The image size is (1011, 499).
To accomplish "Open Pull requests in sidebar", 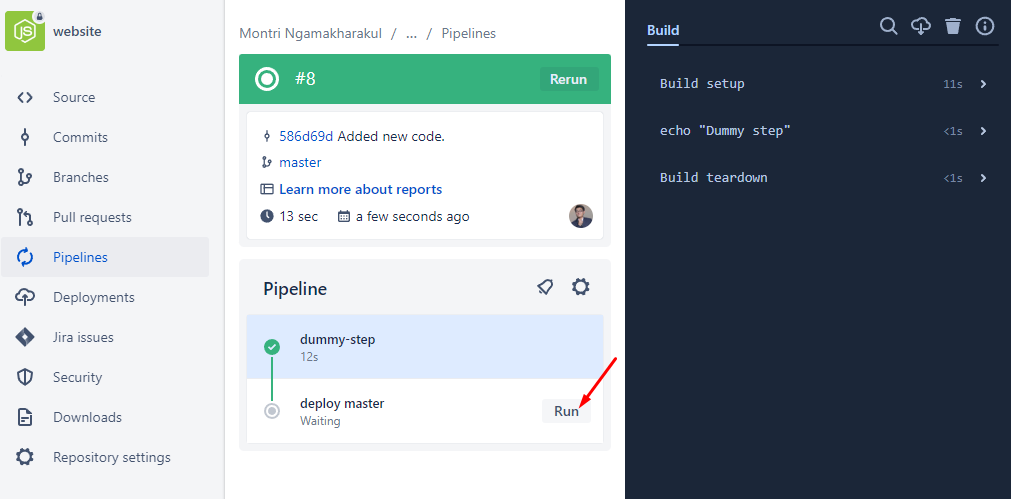I will (92, 217).
